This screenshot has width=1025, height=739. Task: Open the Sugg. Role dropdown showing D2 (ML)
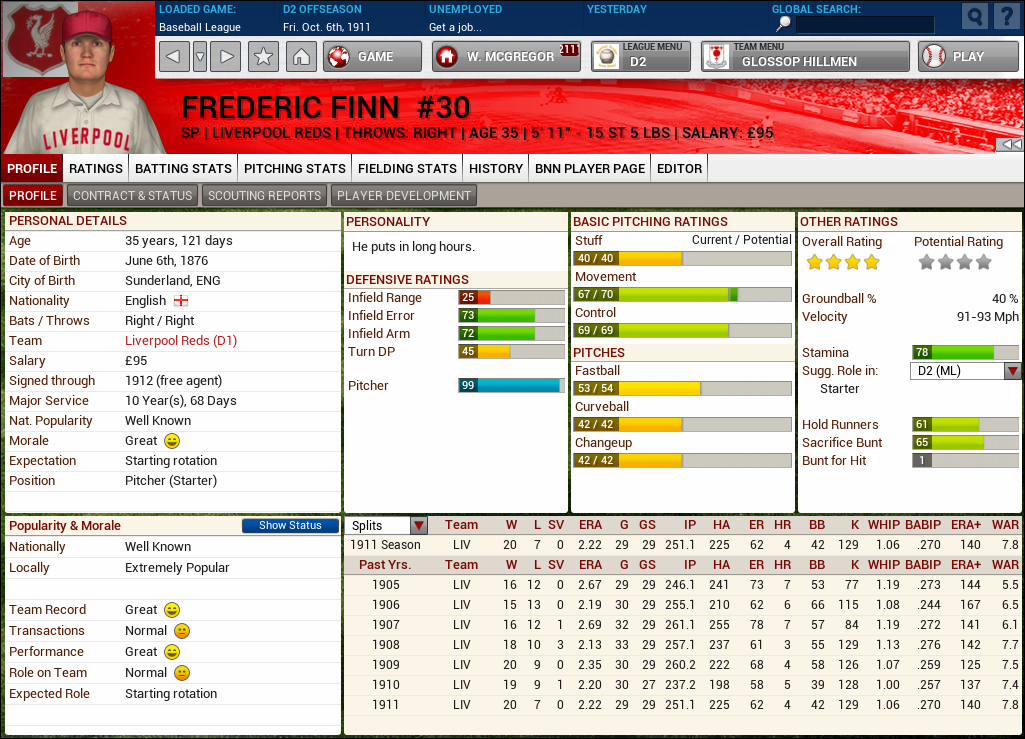[1011, 370]
